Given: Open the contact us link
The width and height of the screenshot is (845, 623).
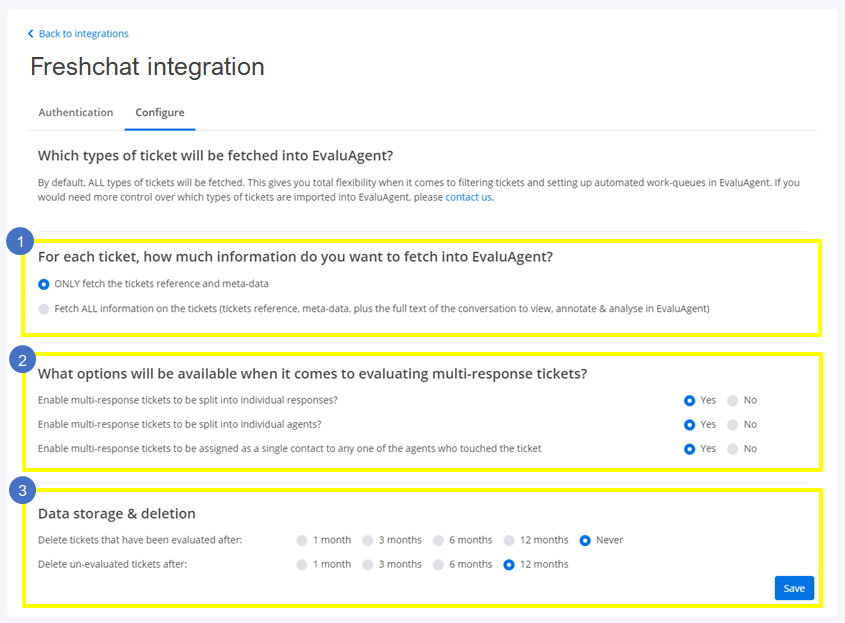Looking at the screenshot, I should (x=468, y=197).
